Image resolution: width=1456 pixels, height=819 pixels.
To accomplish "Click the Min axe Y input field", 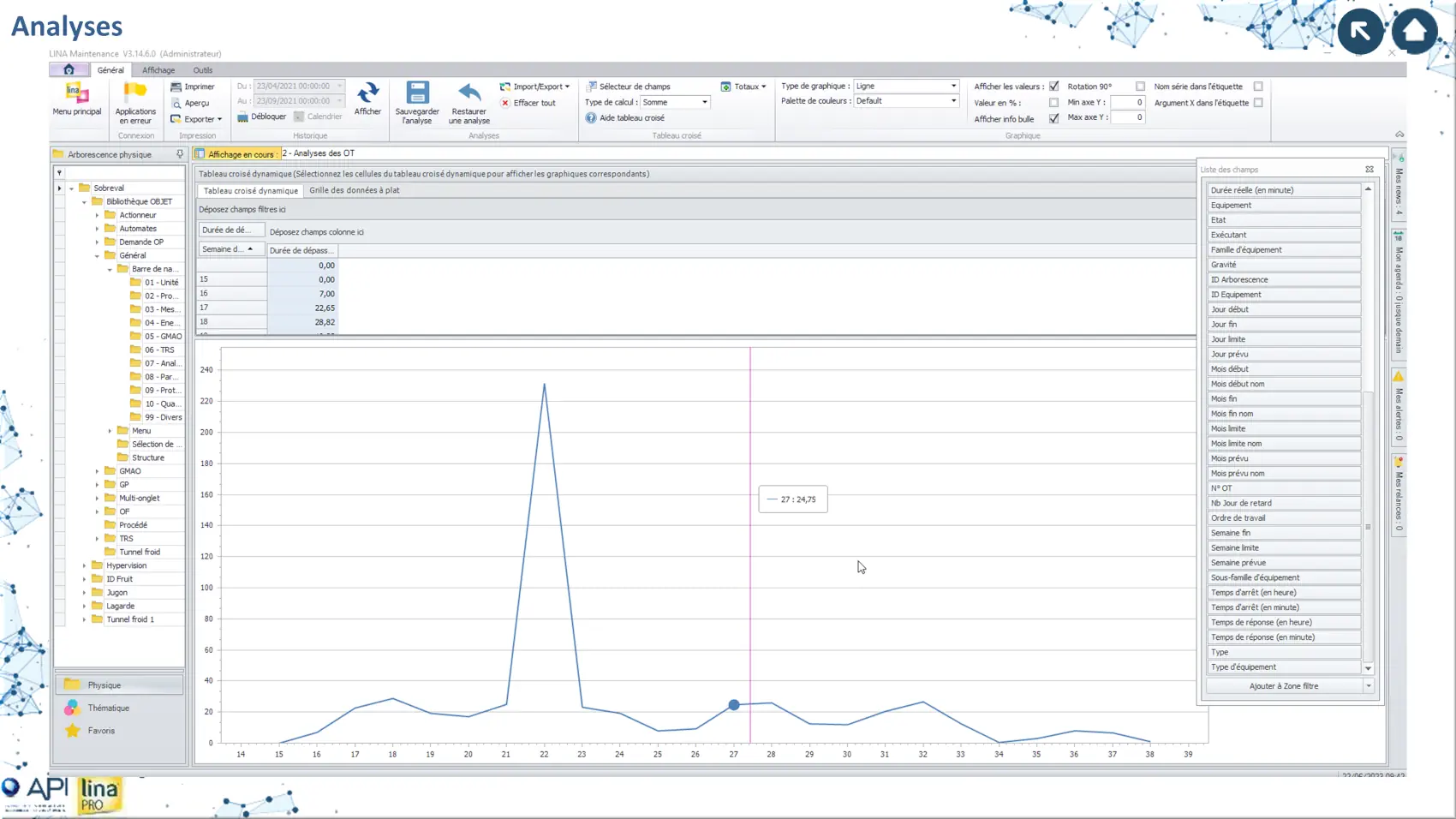I will point(1128,103).
